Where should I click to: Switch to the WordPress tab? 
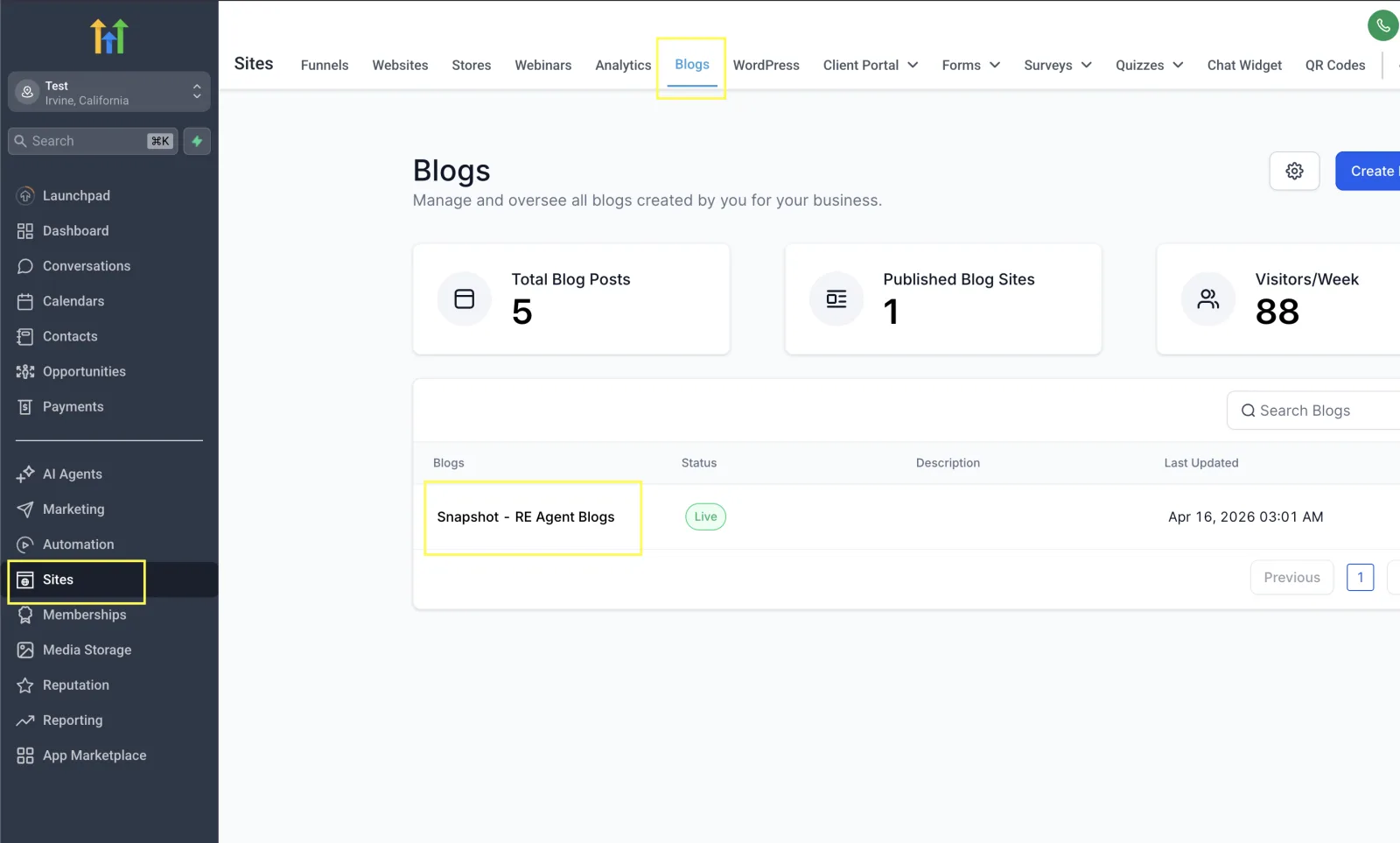[766, 65]
